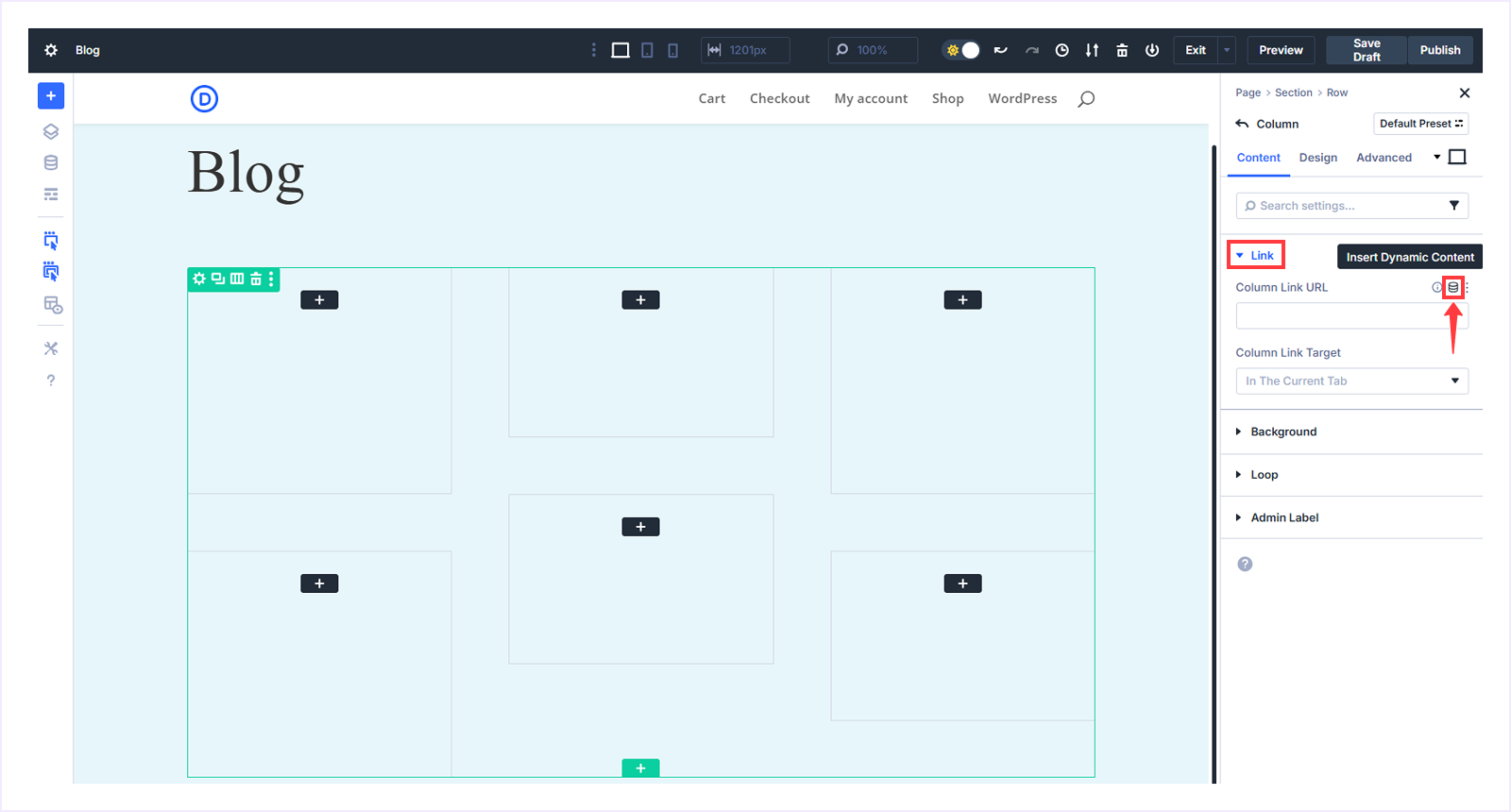
Task: Open the filter funnel in Search settings
Action: [1454, 205]
